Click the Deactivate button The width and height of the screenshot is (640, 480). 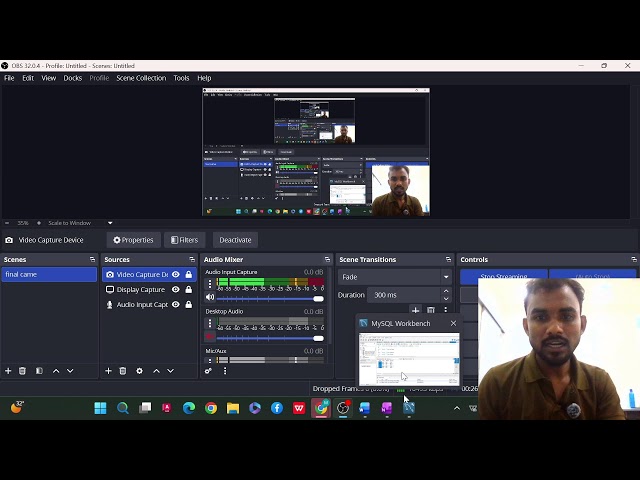[x=235, y=240]
